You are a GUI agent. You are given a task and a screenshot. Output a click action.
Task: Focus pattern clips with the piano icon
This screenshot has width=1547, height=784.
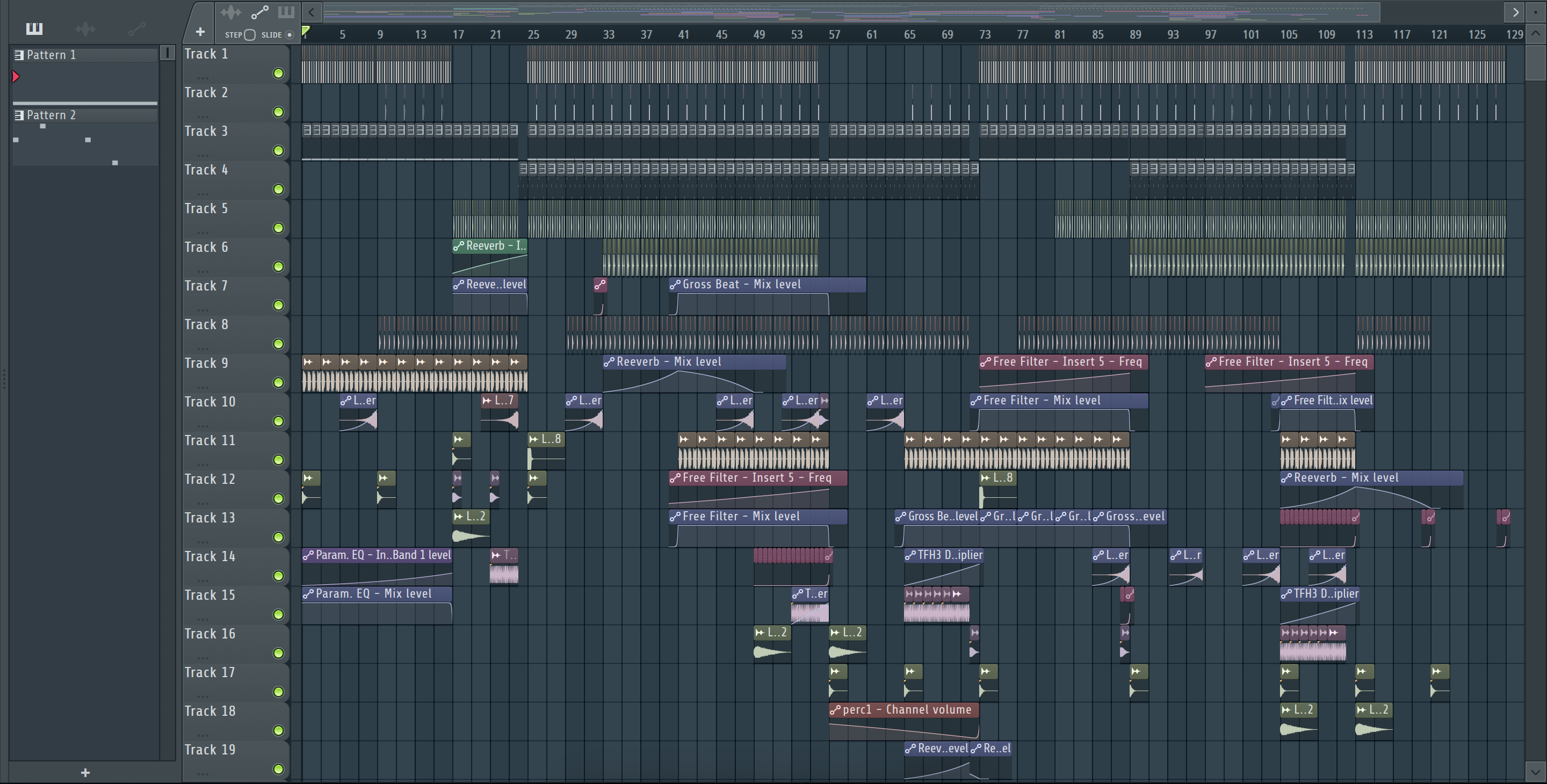pos(286,11)
